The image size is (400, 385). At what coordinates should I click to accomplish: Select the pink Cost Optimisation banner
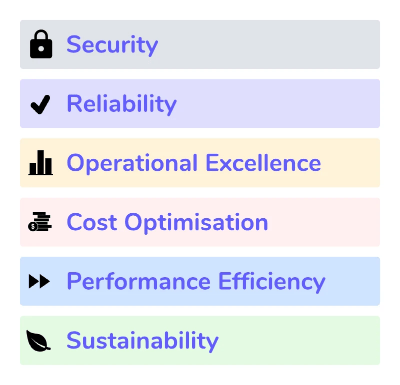point(200,222)
